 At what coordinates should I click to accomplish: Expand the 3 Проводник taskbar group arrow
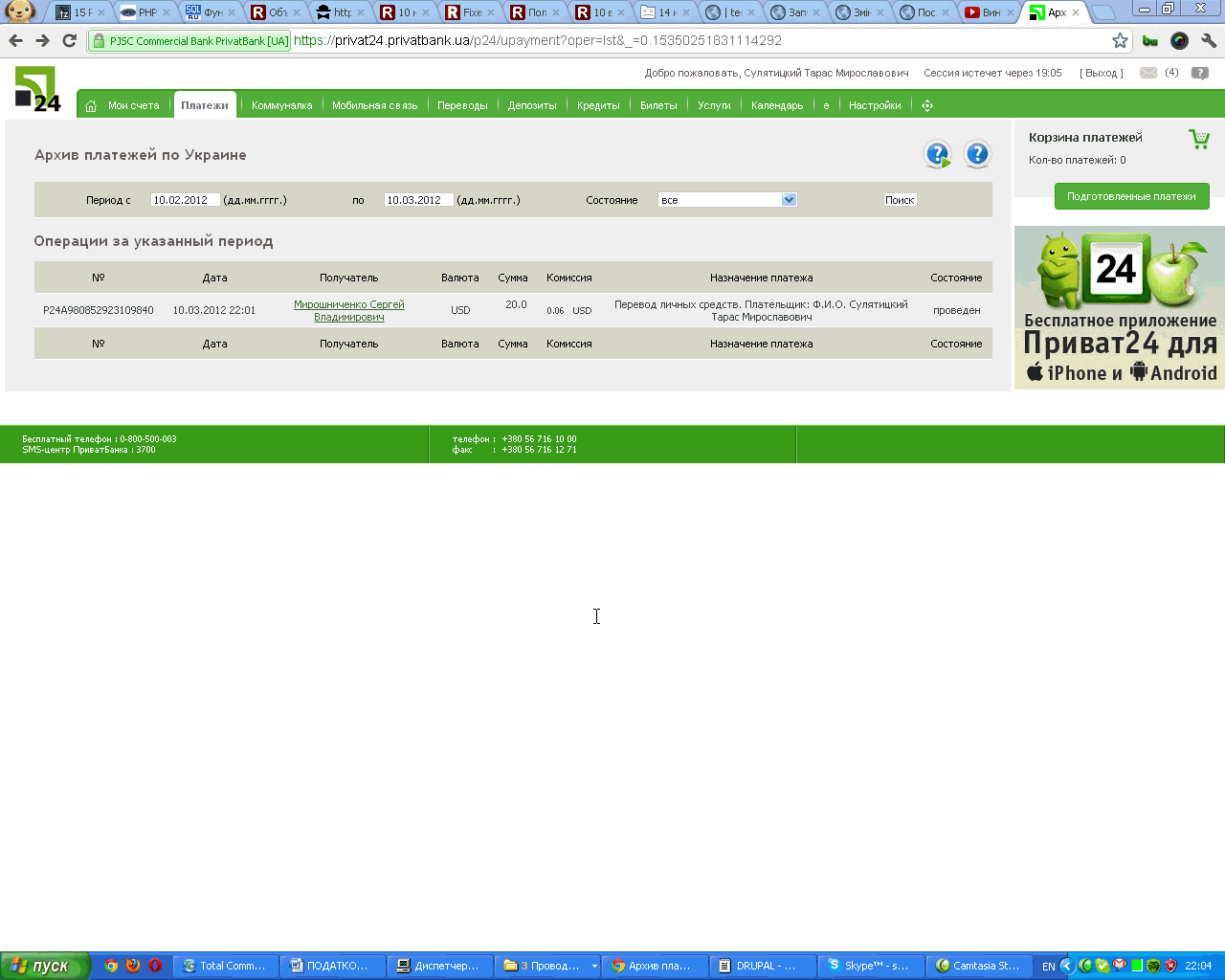click(594, 966)
